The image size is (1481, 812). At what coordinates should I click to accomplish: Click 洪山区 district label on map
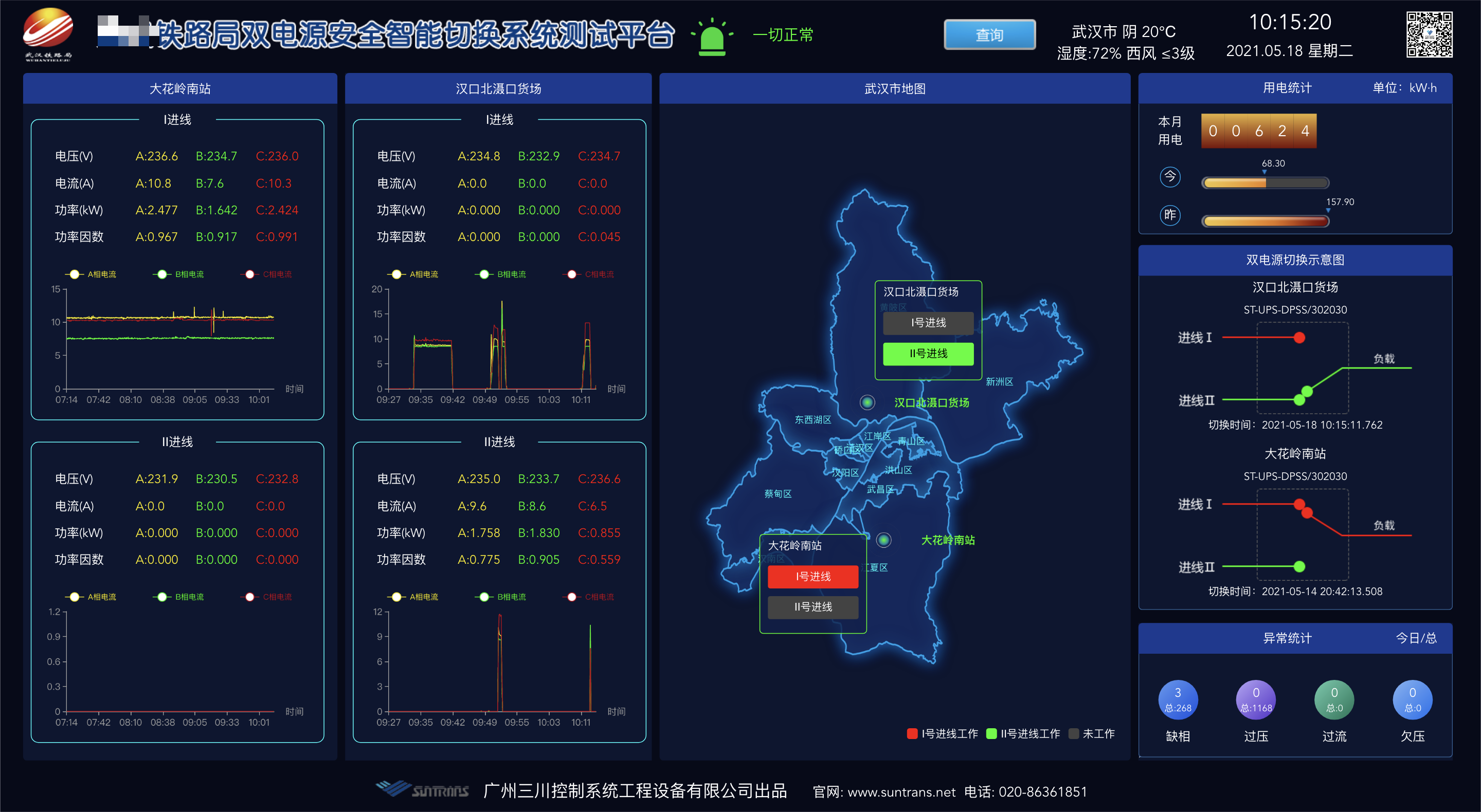tap(898, 470)
